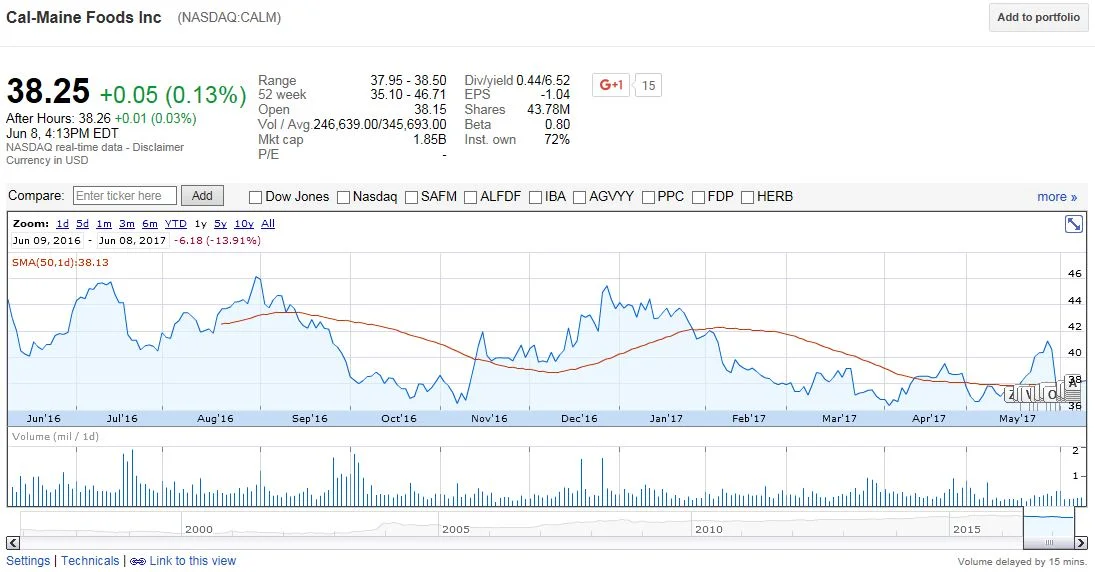Click the Open value 38.15
The height and width of the screenshot is (572, 1095).
click(430, 110)
